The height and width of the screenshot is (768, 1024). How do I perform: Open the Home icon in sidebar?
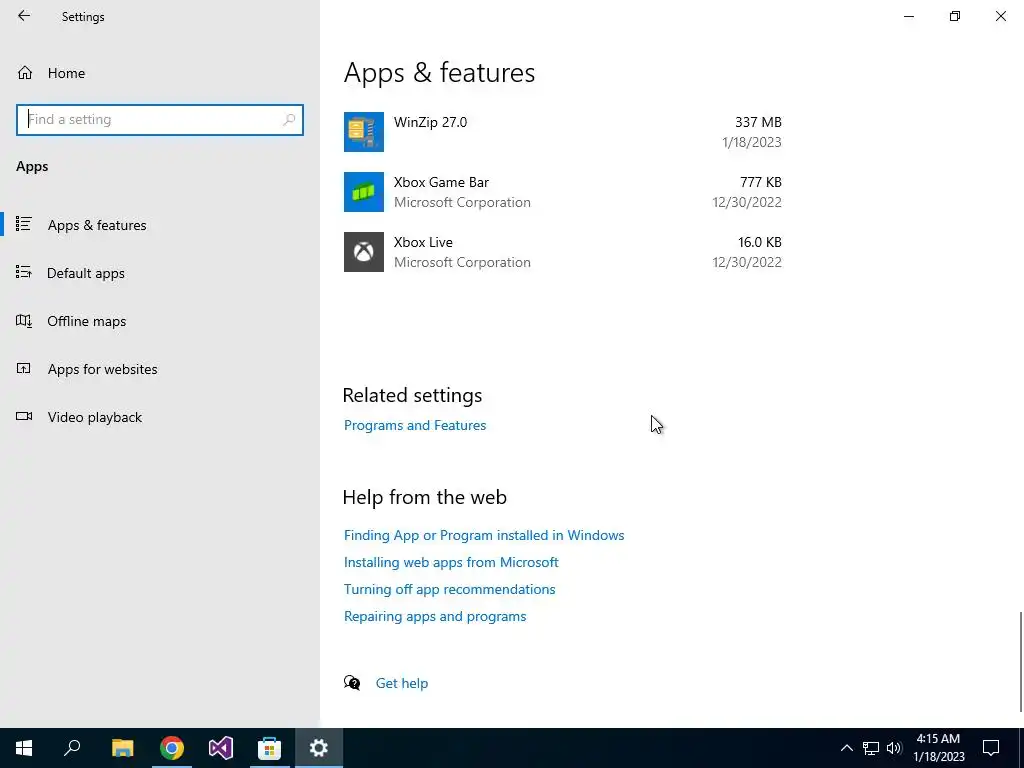pos(25,73)
